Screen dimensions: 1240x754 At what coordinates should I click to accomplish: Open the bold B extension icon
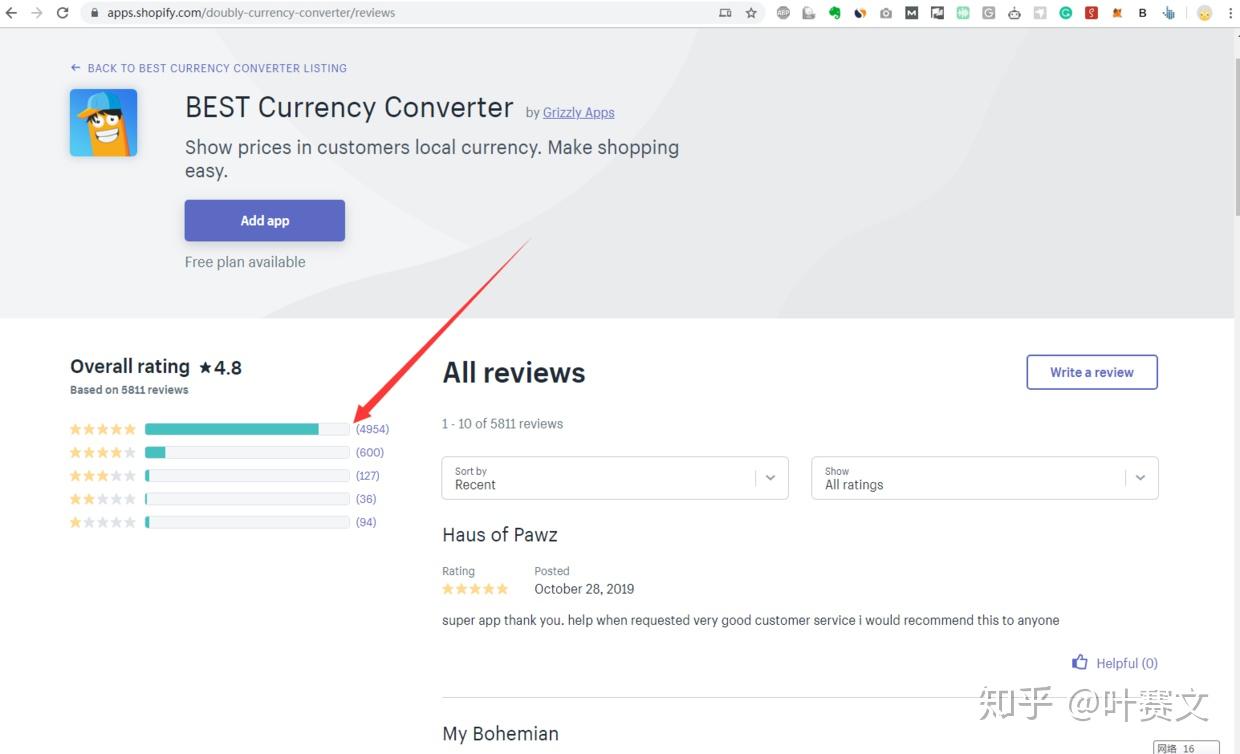click(x=1143, y=13)
